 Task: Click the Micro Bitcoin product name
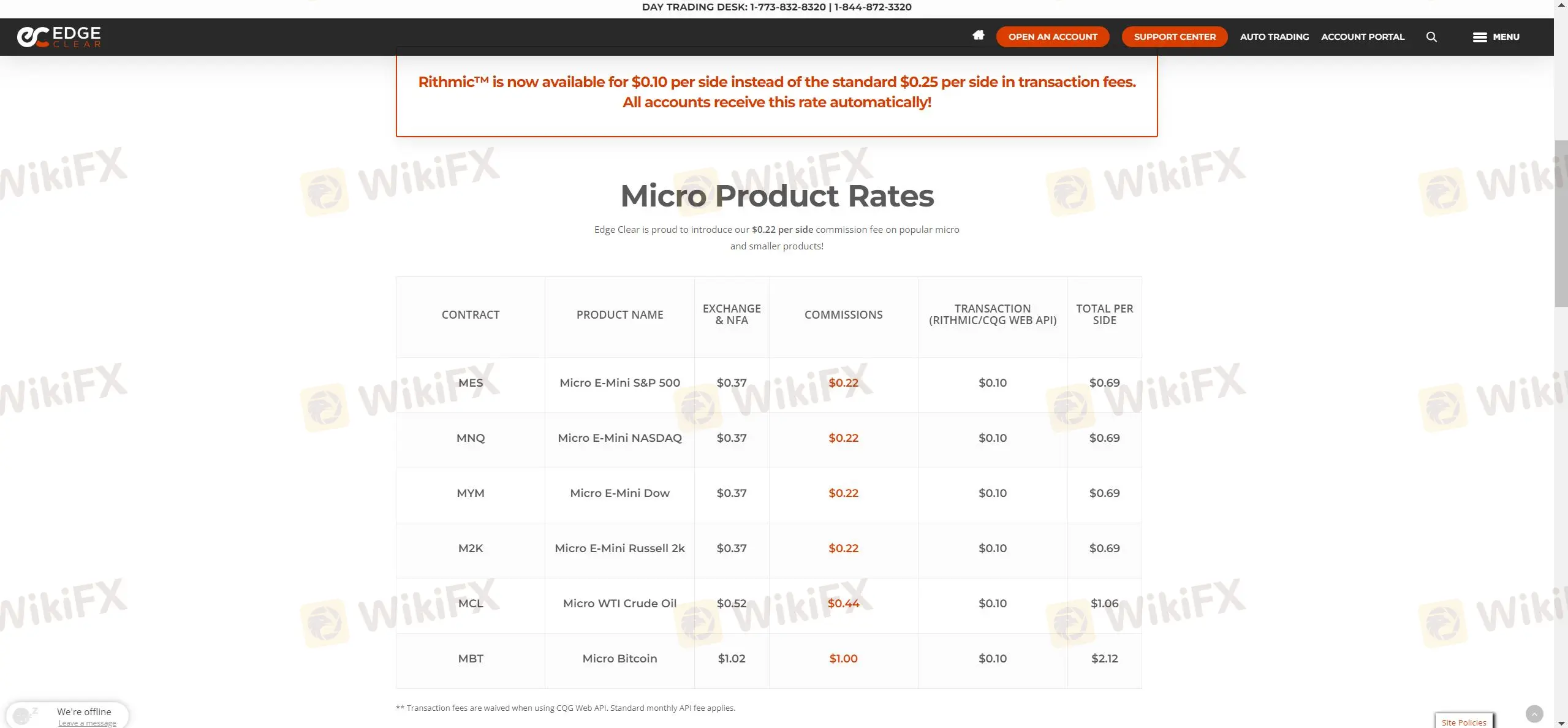(x=619, y=659)
